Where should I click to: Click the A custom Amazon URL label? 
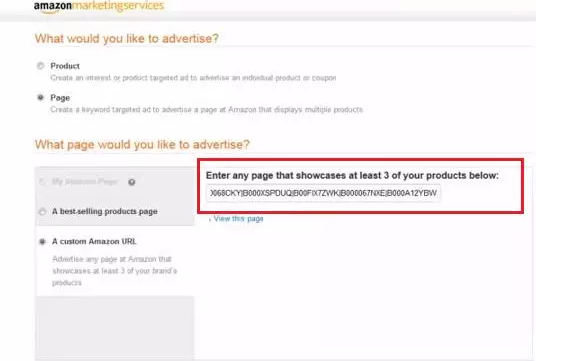[x=94, y=242]
